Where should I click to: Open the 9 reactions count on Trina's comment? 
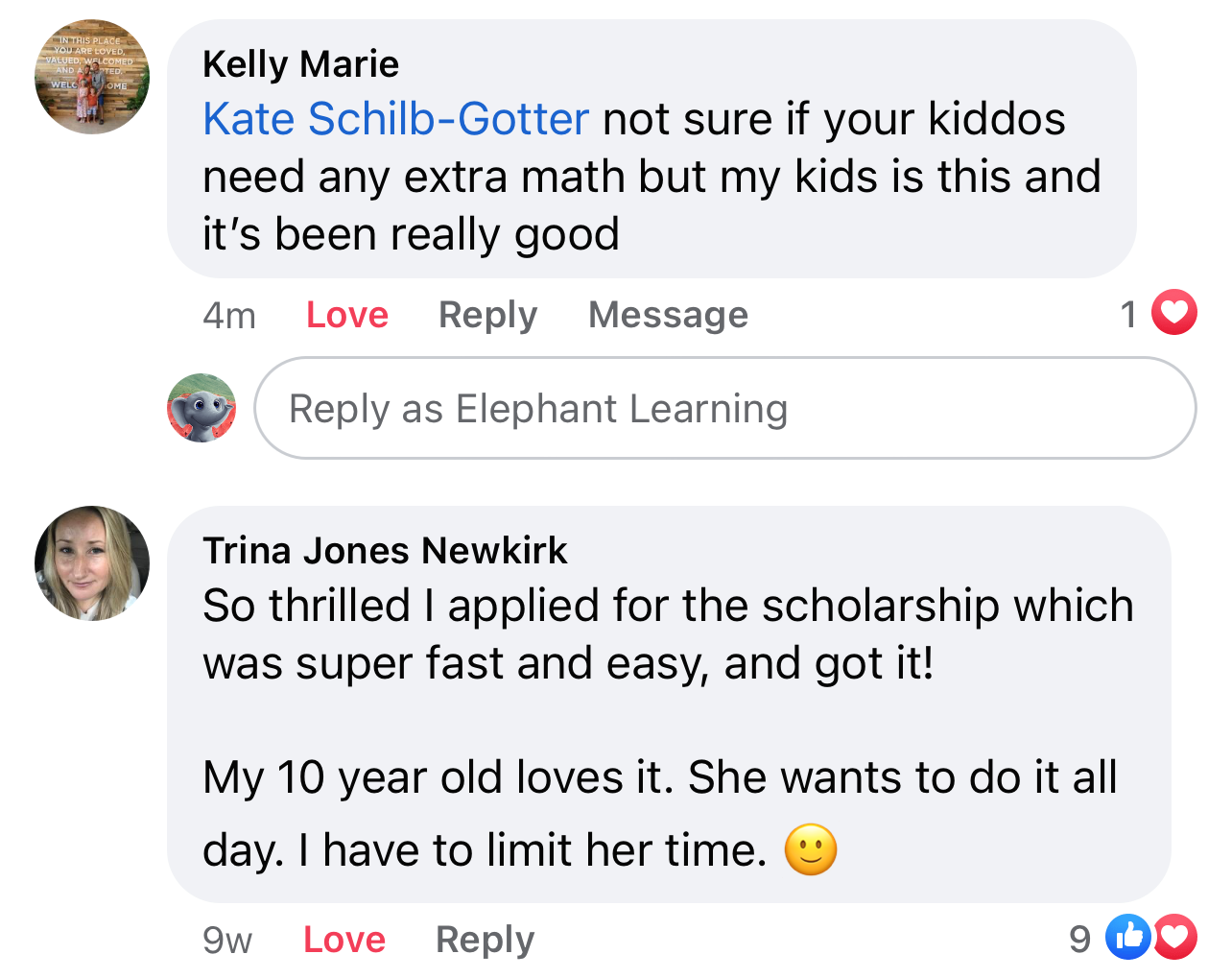pos(1080,939)
